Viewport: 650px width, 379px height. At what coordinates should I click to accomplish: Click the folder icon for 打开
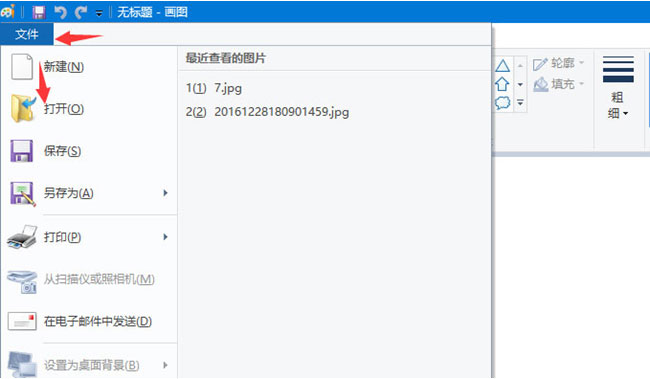pos(23,108)
